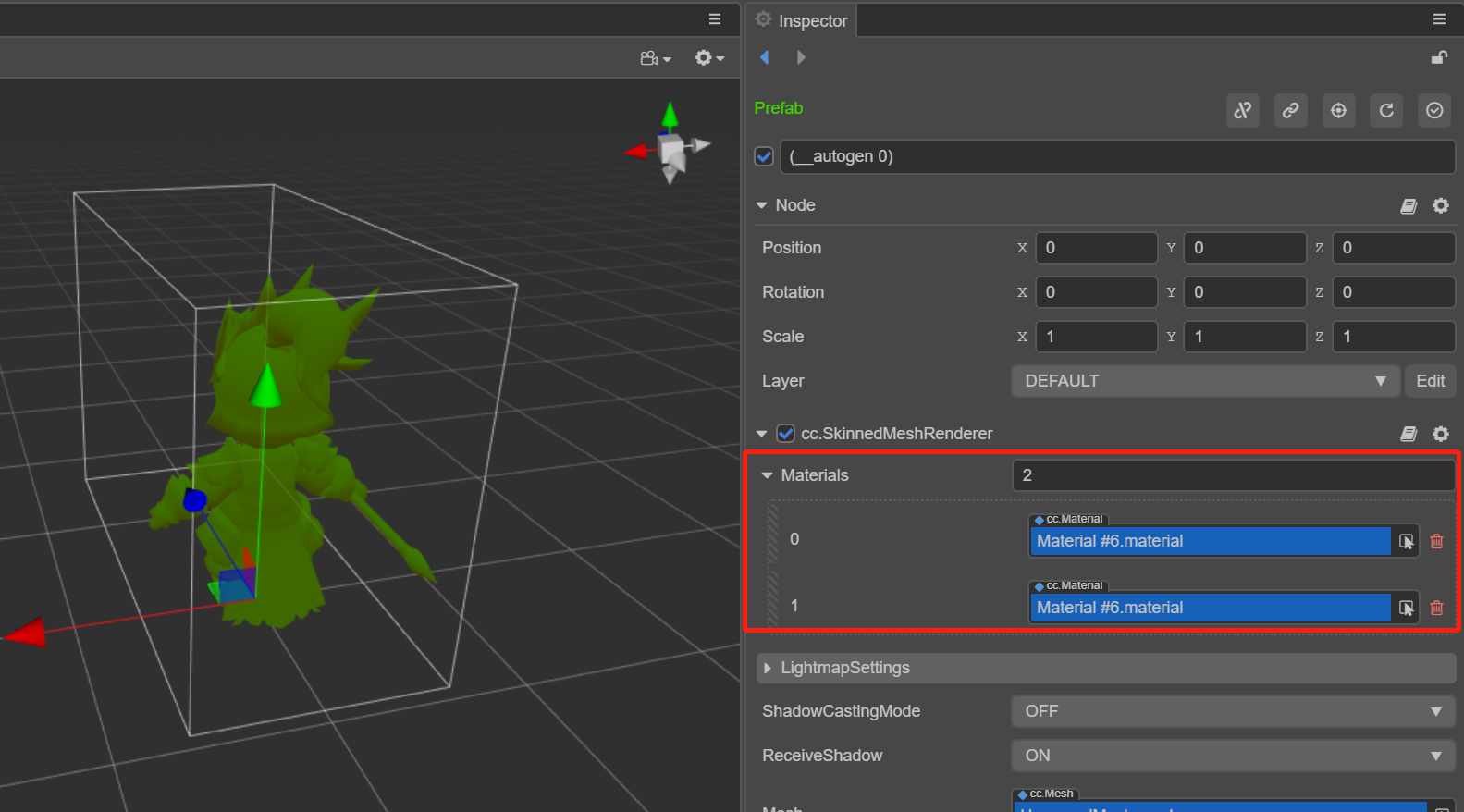This screenshot has width=1464, height=812.
Task: Apply prefab changes with the checkmark icon
Action: tap(1434, 111)
